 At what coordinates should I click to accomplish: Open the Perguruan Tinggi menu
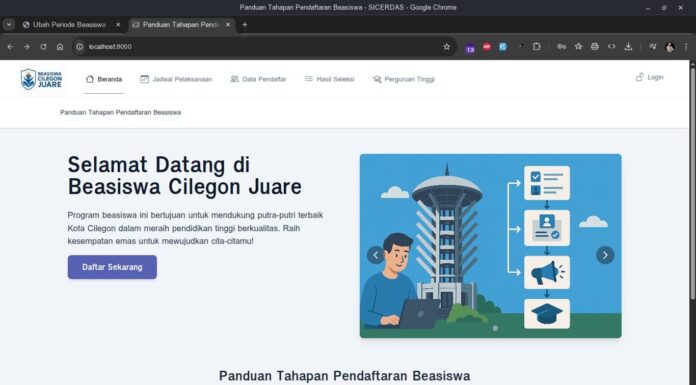pyautogui.click(x=403, y=79)
